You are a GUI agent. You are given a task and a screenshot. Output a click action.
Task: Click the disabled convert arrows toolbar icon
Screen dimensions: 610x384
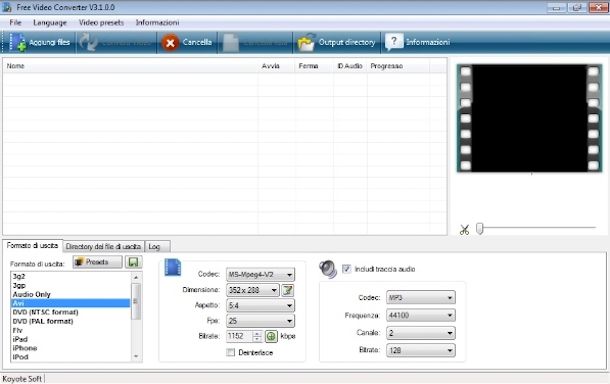click(x=89, y=42)
